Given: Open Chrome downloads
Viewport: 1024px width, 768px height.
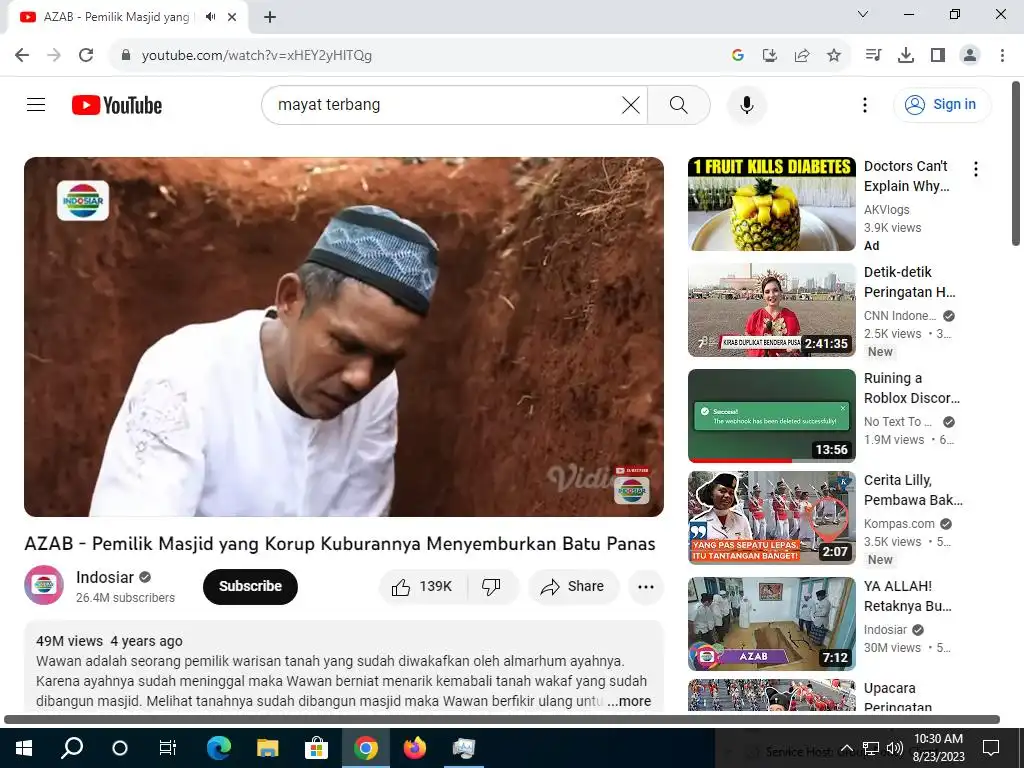Looking at the screenshot, I should (x=906, y=55).
